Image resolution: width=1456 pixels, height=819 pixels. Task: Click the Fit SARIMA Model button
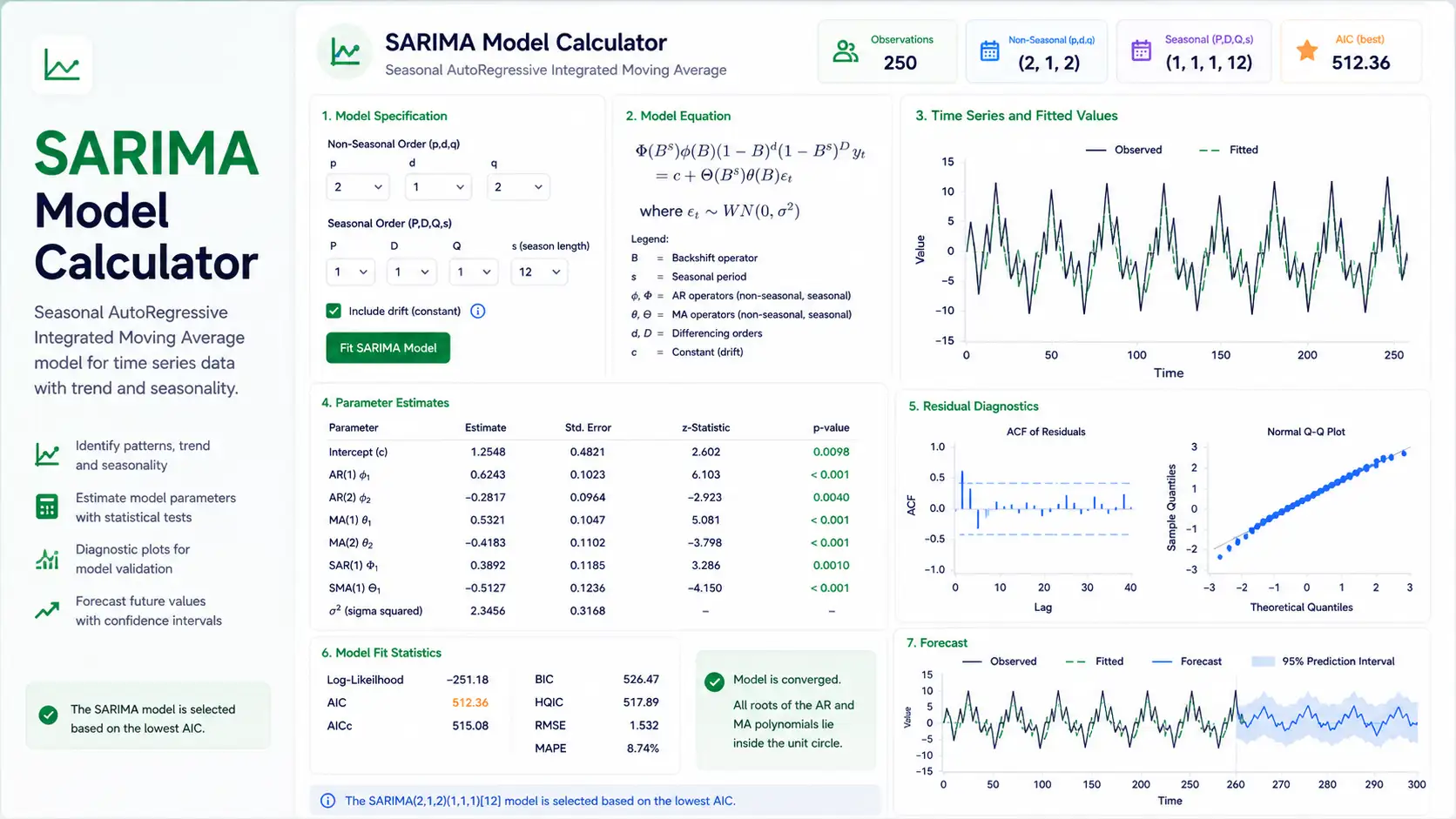tap(388, 348)
